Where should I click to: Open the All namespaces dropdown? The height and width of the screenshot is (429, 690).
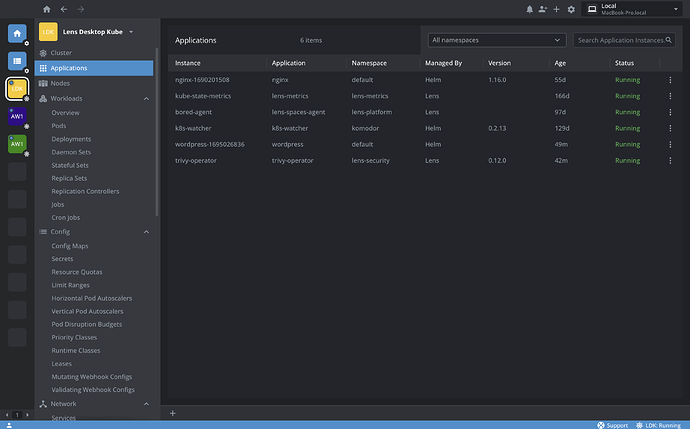click(497, 40)
